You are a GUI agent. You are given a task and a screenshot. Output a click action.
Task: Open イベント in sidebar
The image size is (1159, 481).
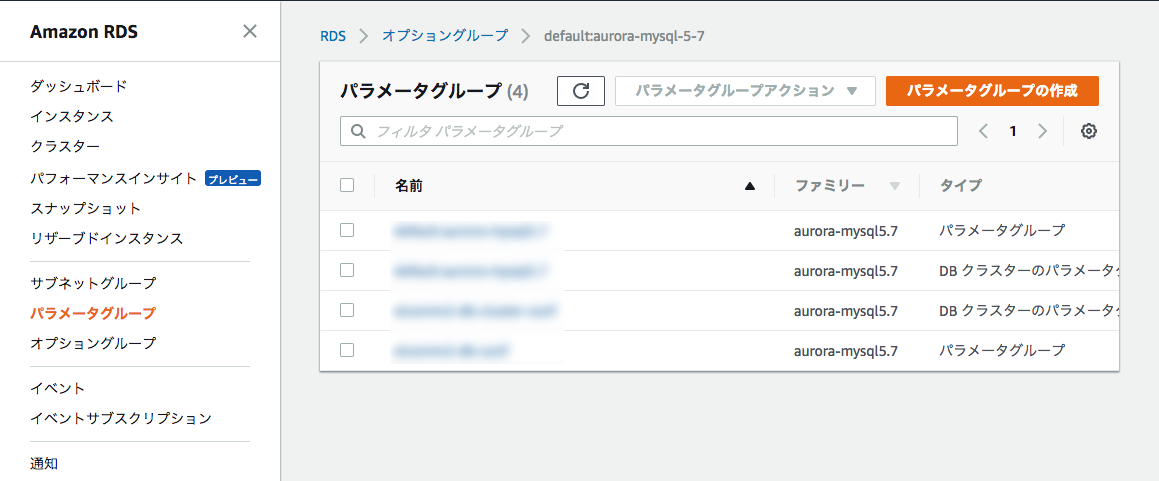[58, 388]
